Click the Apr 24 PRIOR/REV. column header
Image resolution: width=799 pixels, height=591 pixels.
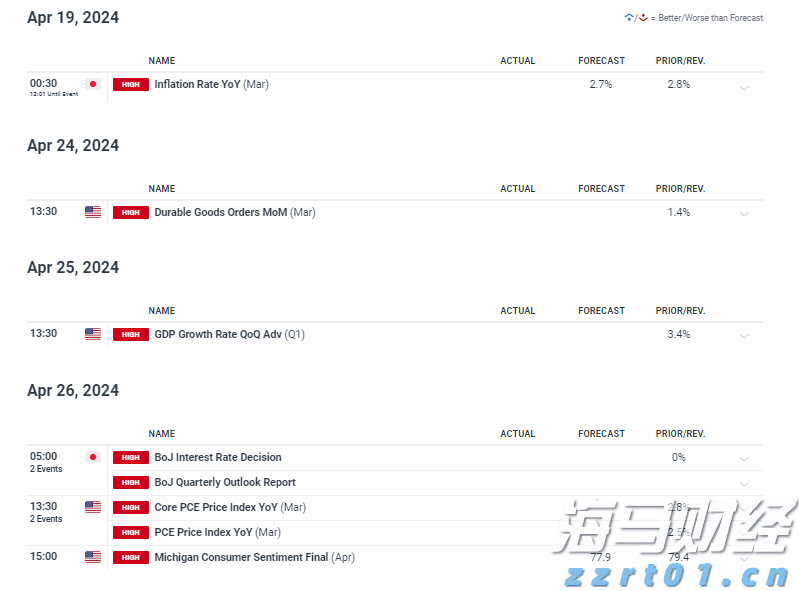pyautogui.click(x=680, y=189)
